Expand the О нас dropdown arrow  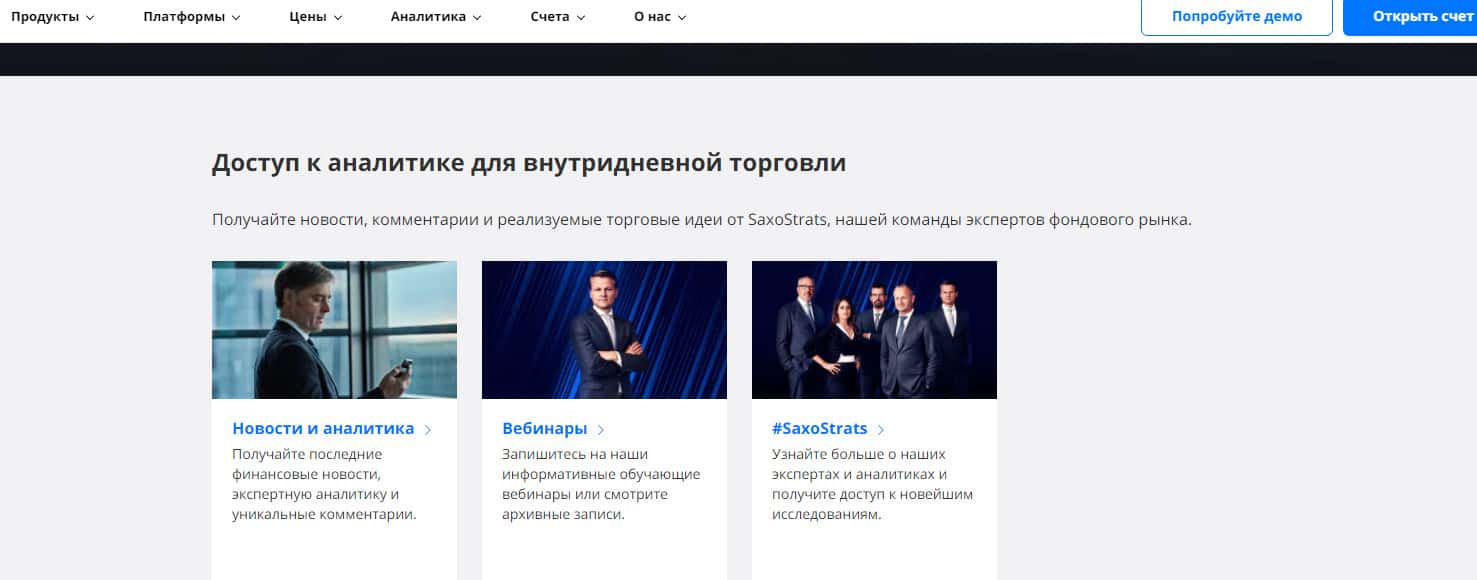682,18
